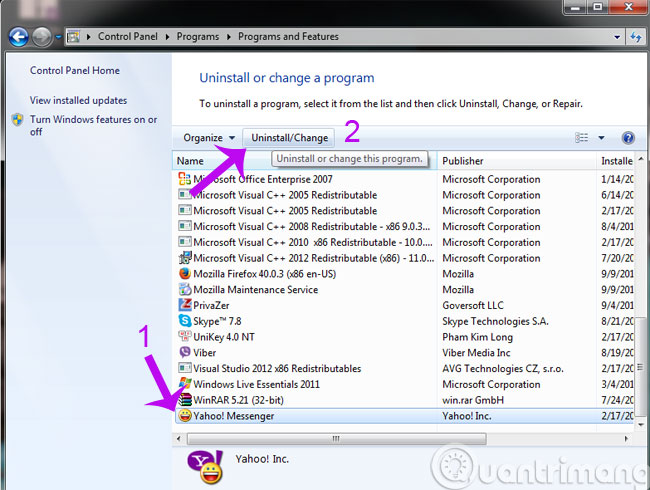Click the UniKey 4.0 NT icon
650x490 pixels.
click(x=184, y=336)
